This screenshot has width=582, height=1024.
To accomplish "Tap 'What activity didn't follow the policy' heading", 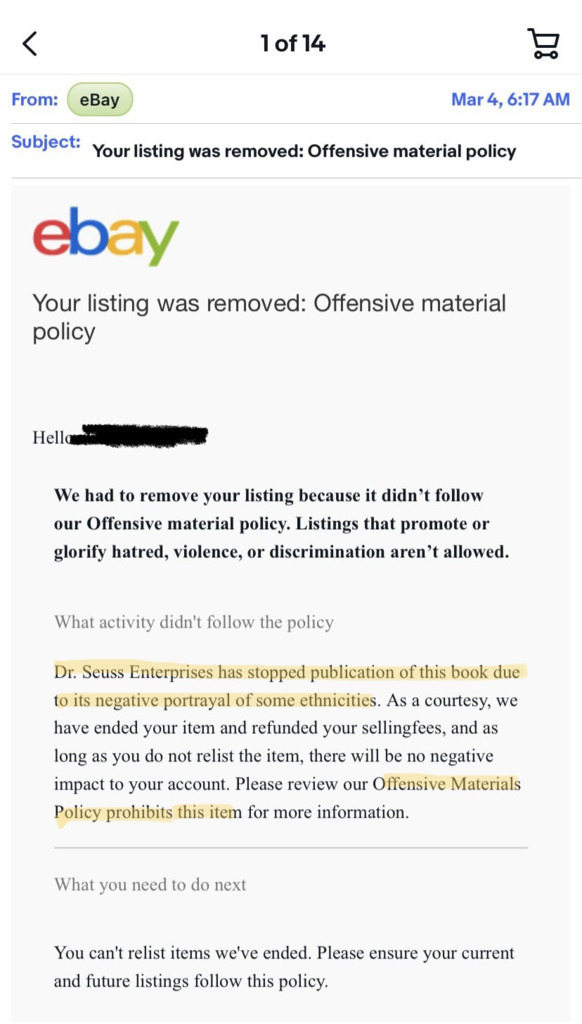I will click(194, 622).
